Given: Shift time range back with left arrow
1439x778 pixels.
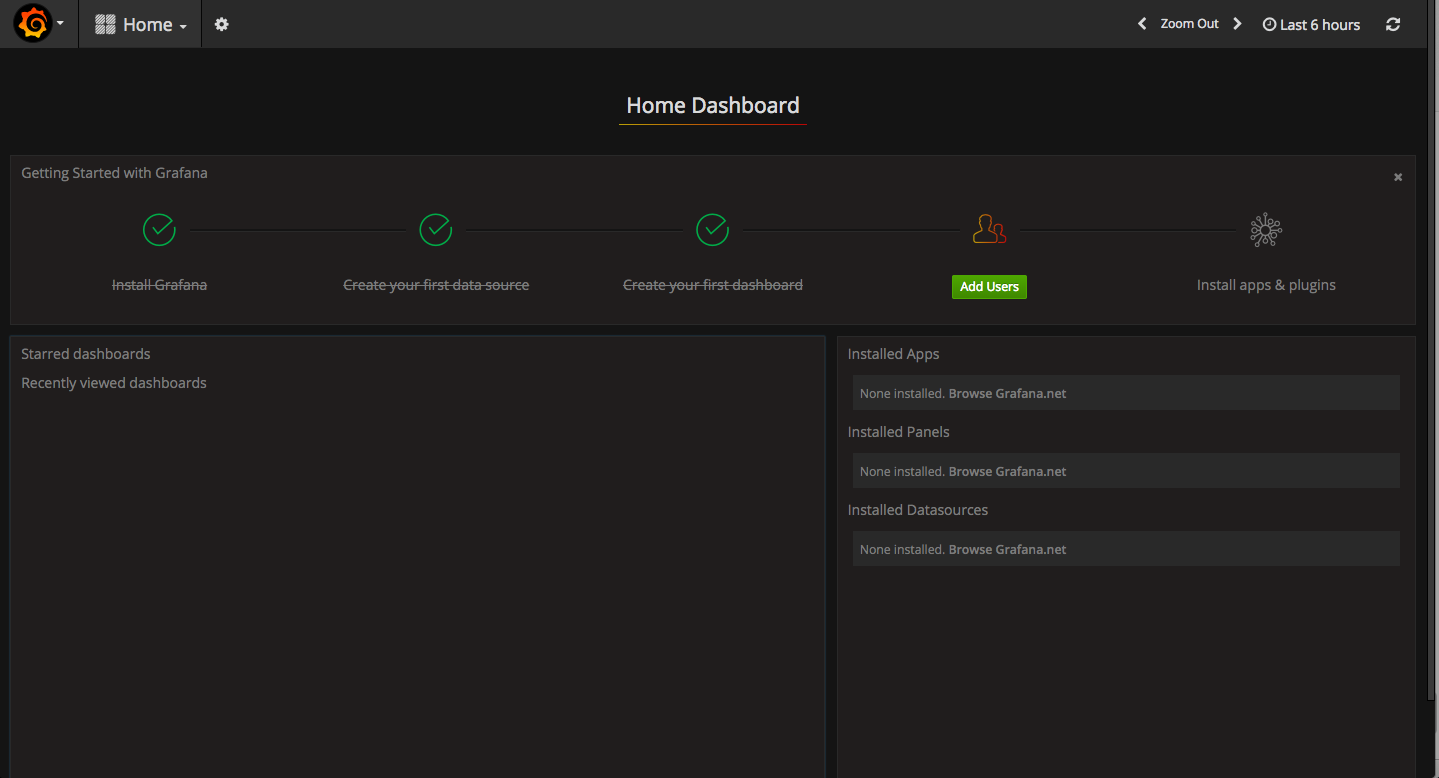Looking at the screenshot, I should pyautogui.click(x=1142, y=24).
